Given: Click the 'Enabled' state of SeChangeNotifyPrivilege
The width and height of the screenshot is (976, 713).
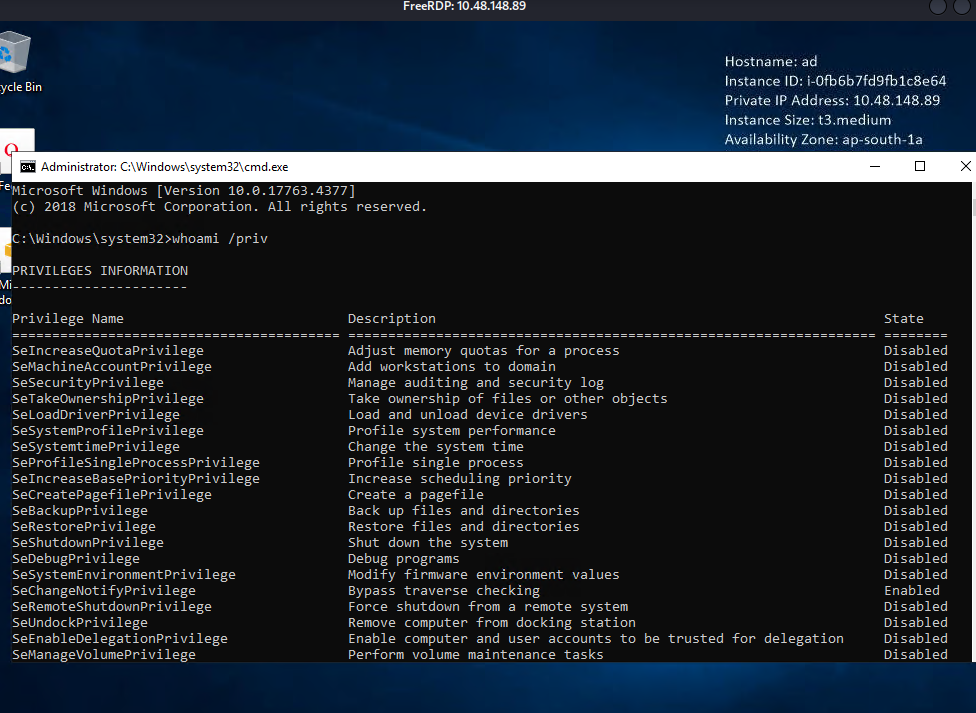Looking at the screenshot, I should click(x=912, y=590).
